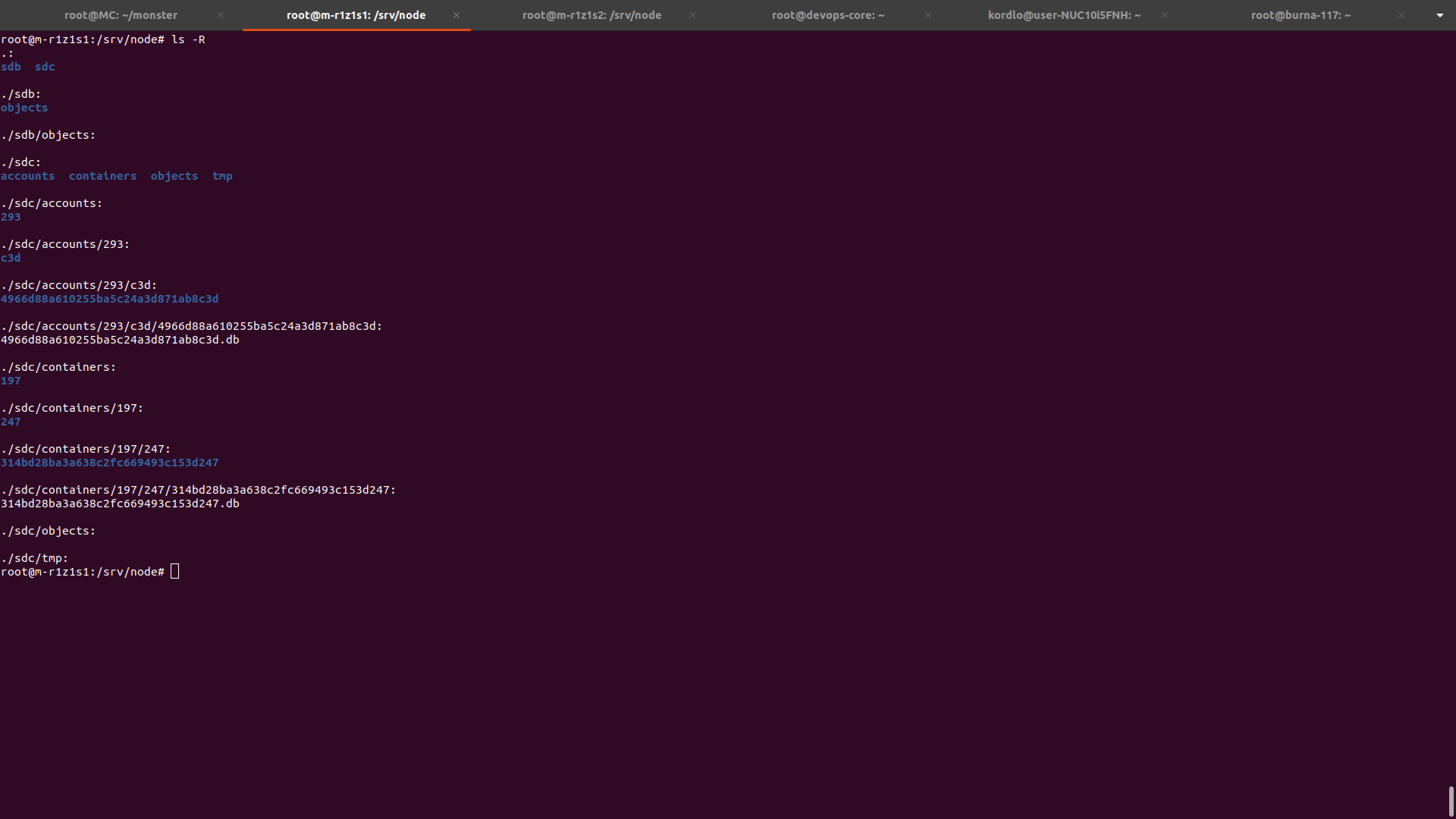Click the 314bd28b...247.db filename text
1456x819 pixels.
120,504
